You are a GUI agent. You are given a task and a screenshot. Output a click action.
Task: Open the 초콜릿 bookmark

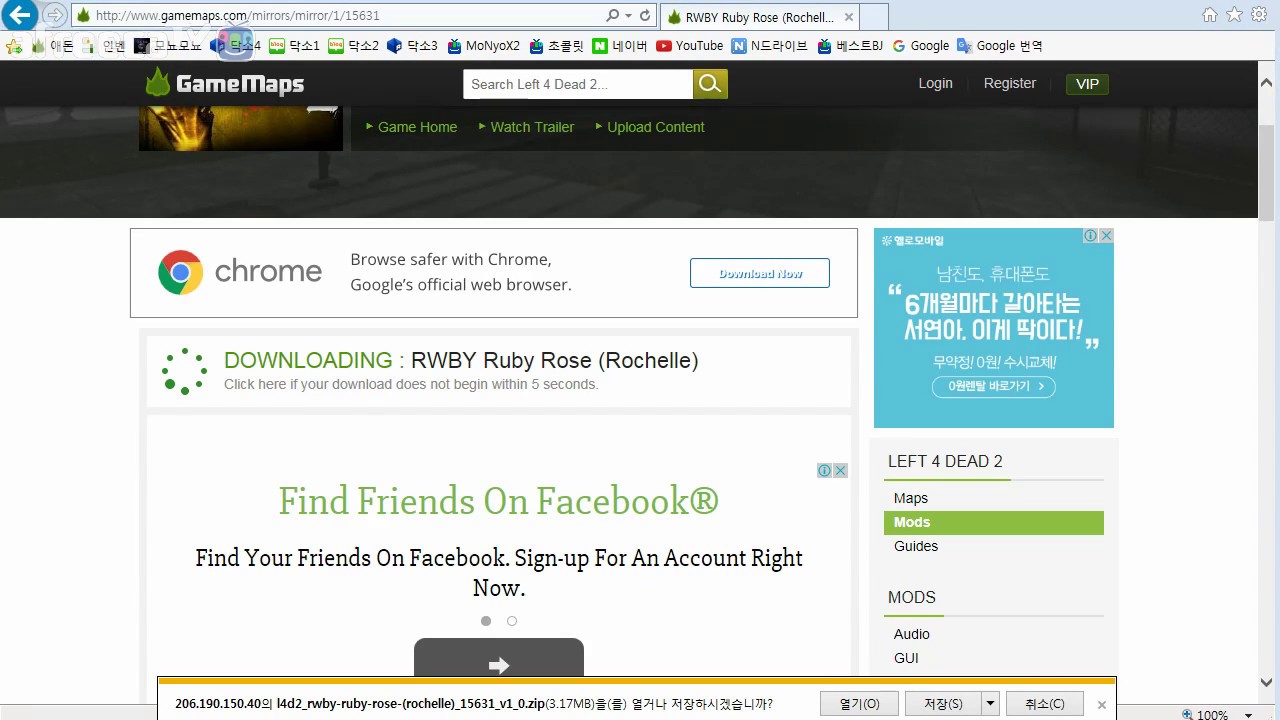[556, 46]
